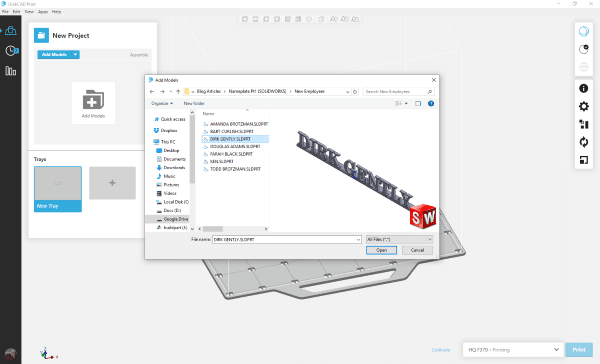This screenshot has width=600, height=364.
Task: Open Pictures folder in navigation pane
Action: click(168, 184)
